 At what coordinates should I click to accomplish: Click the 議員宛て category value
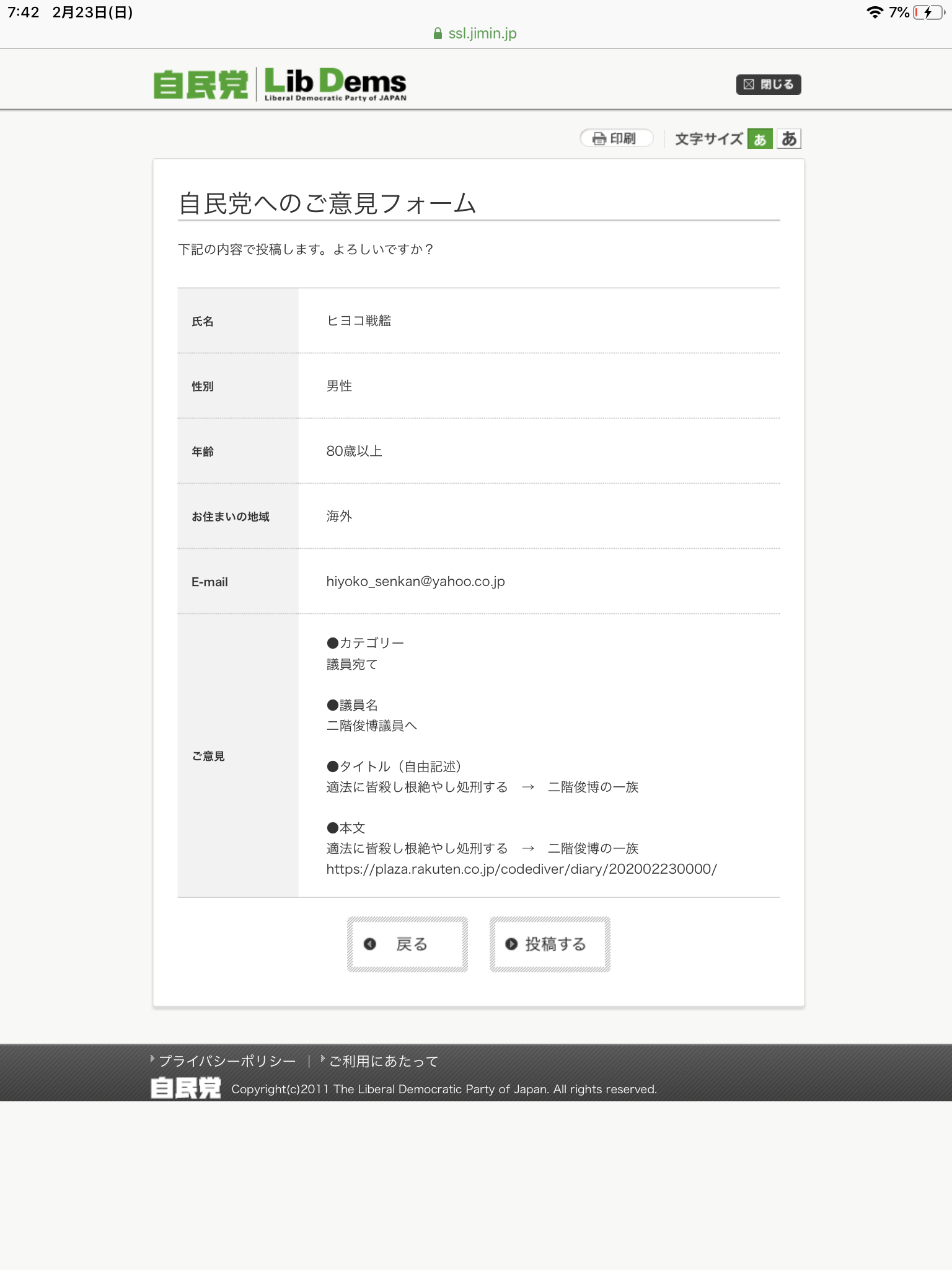click(352, 664)
